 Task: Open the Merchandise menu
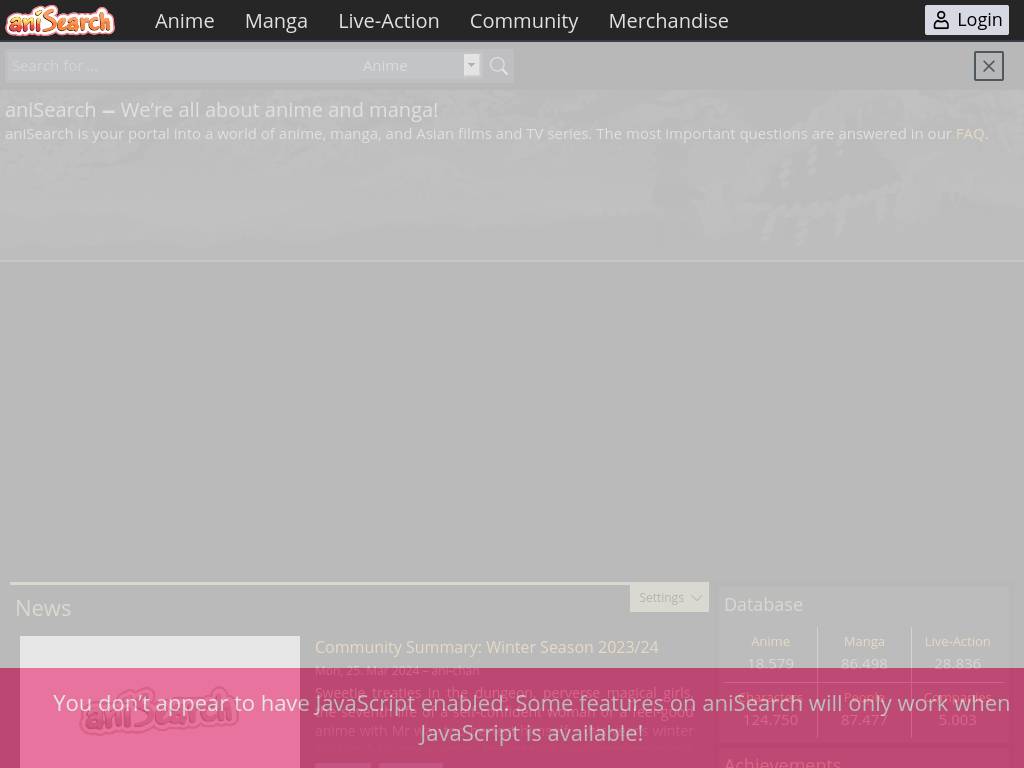(x=668, y=20)
